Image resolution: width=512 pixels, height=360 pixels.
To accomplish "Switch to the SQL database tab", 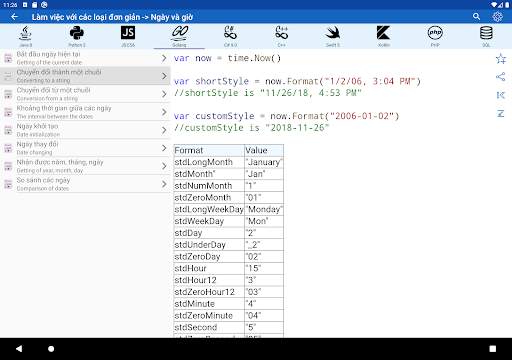I will click(x=486, y=36).
